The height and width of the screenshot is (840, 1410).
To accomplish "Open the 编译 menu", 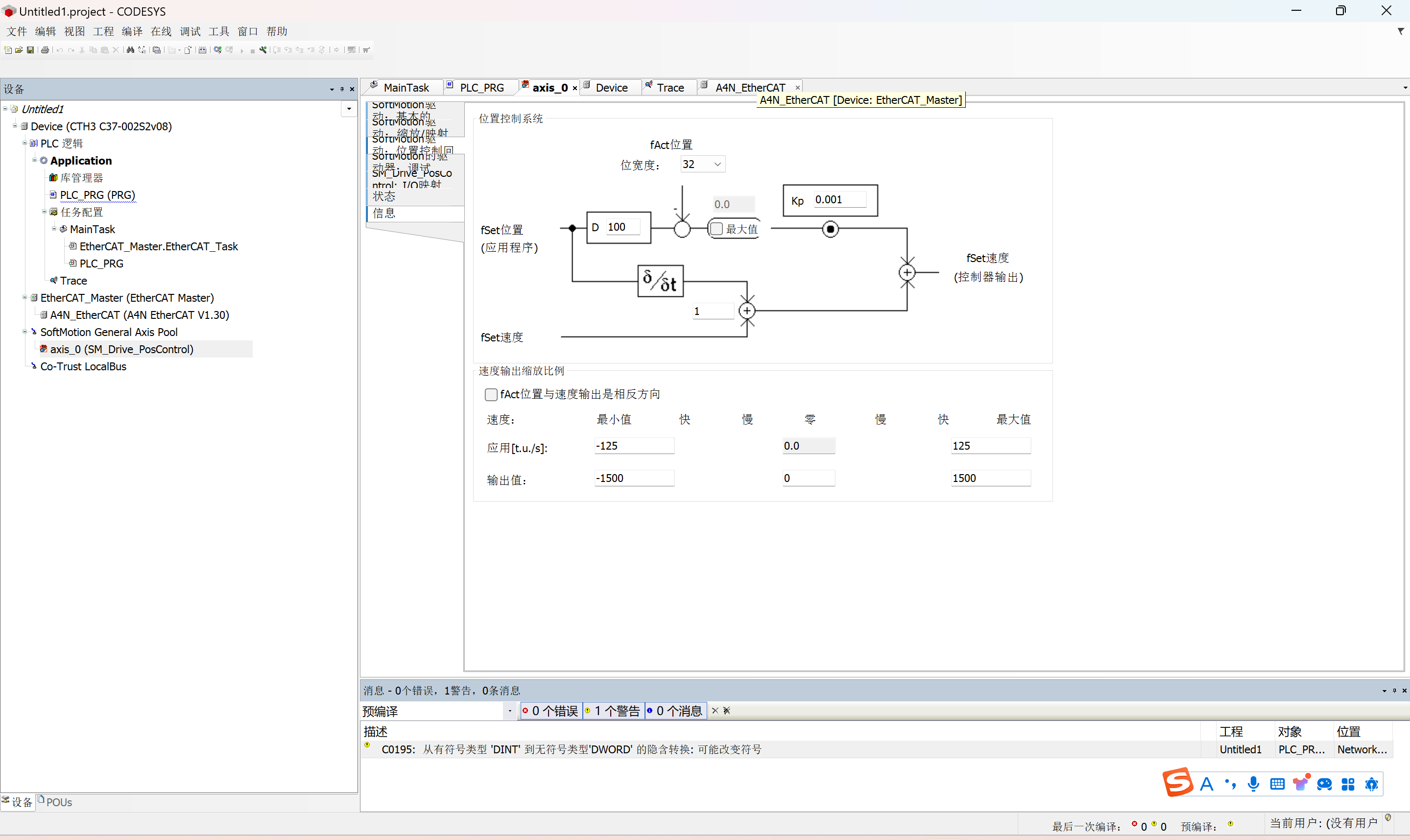I will pos(132,31).
